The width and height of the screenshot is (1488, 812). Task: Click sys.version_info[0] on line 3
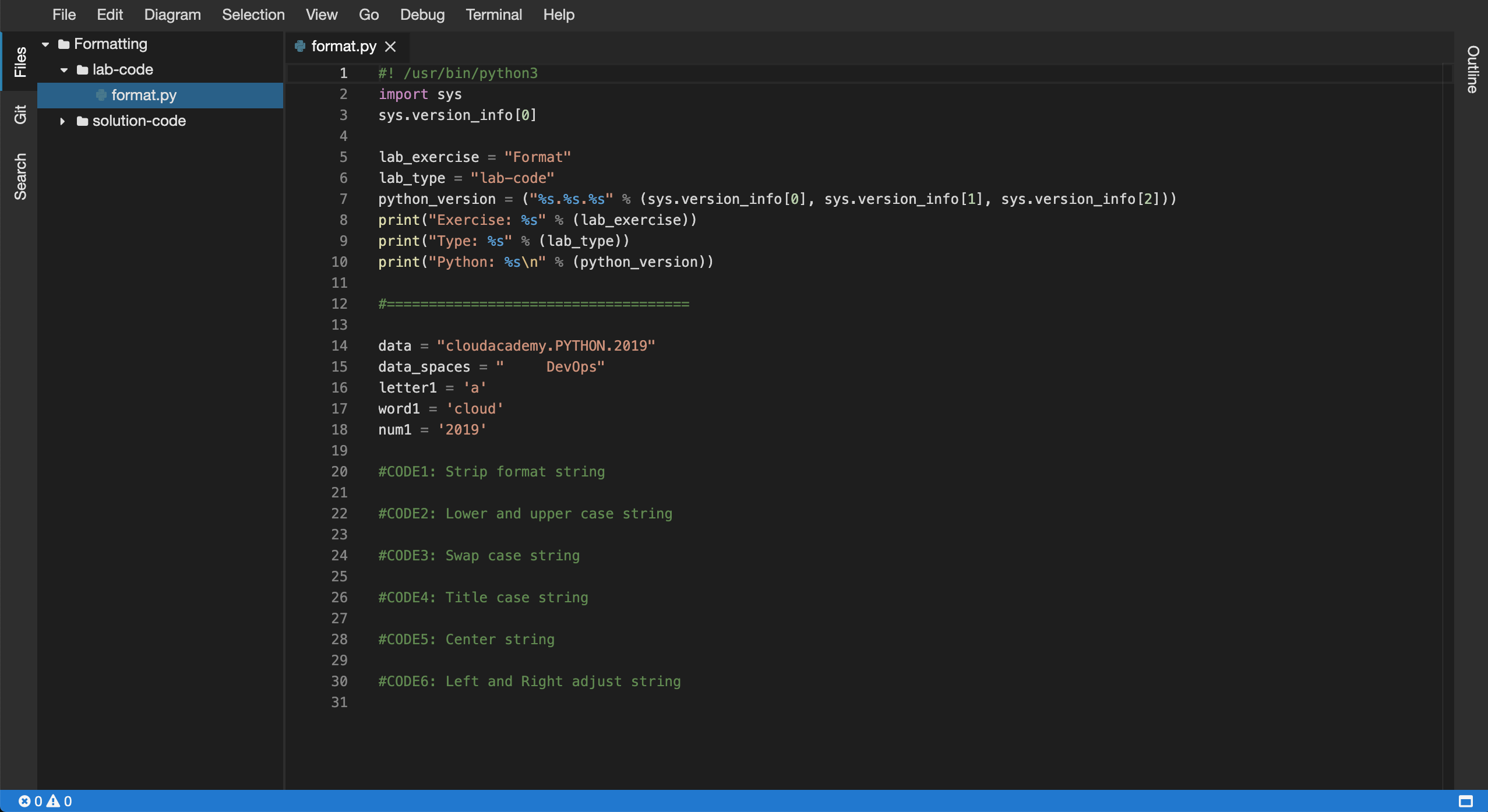pos(457,115)
